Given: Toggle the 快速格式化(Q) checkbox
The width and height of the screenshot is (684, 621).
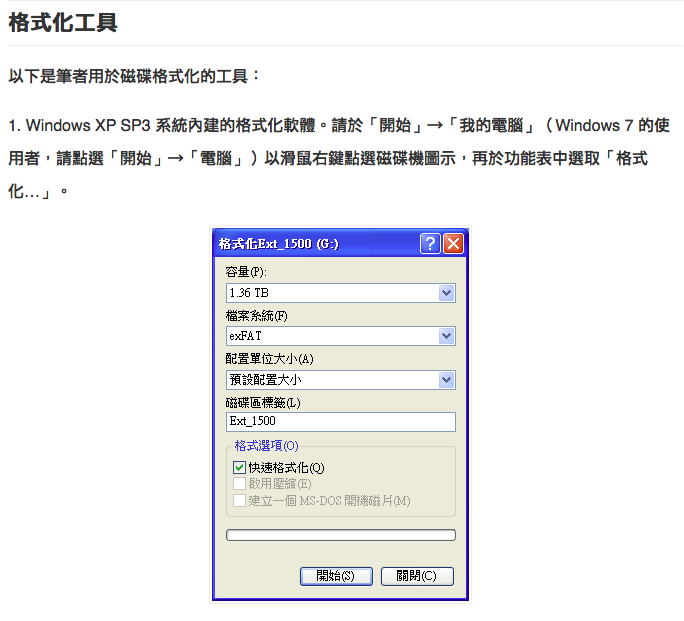Looking at the screenshot, I should [x=239, y=467].
